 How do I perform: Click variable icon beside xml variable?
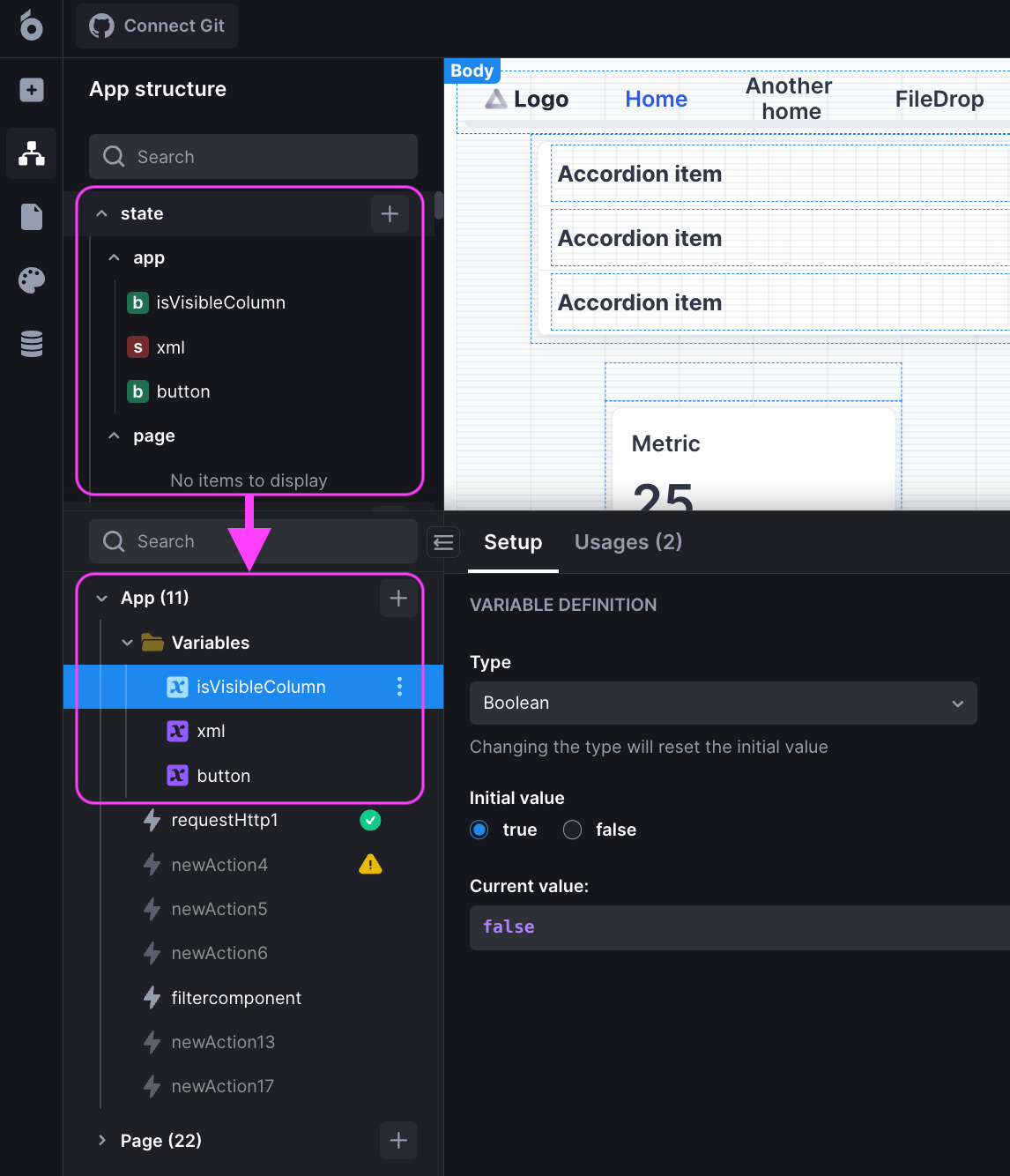coord(177,731)
